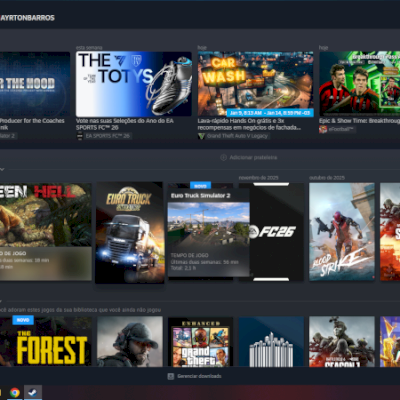The width and height of the screenshot is (400, 400).
Task: Click the eFootball game tag
Action: (x=341, y=129)
